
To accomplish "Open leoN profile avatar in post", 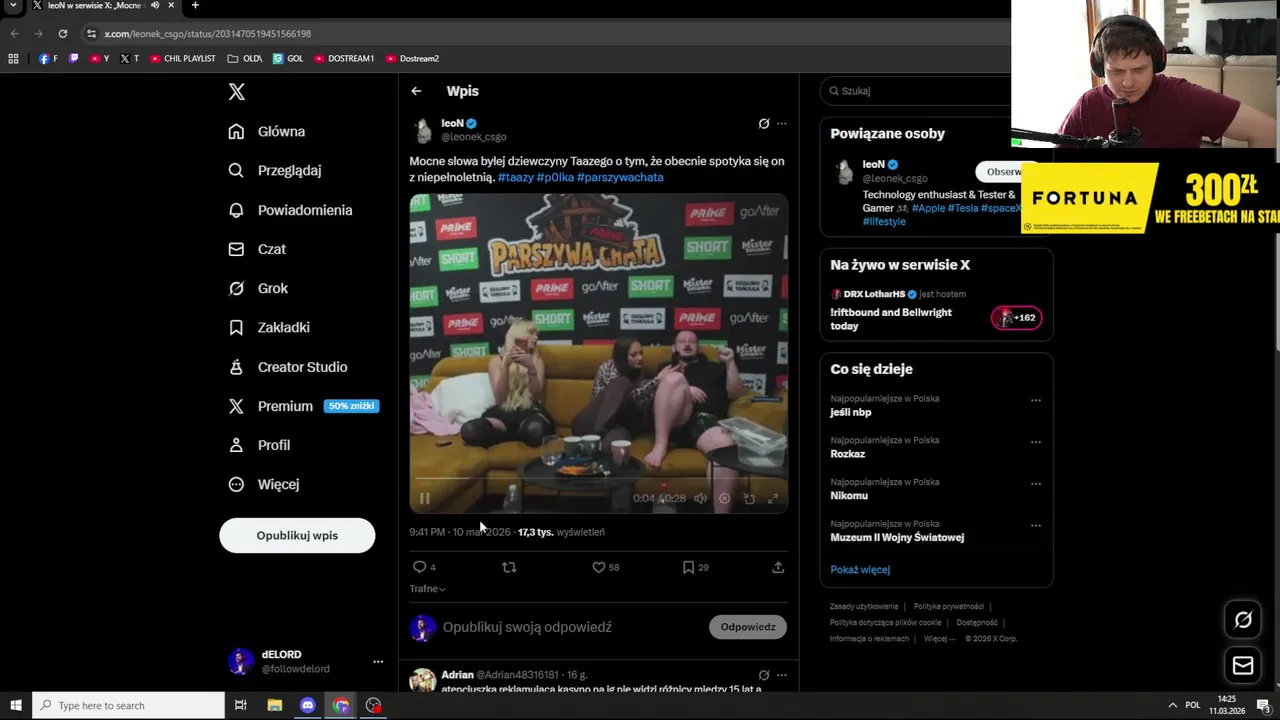I will (423, 130).
